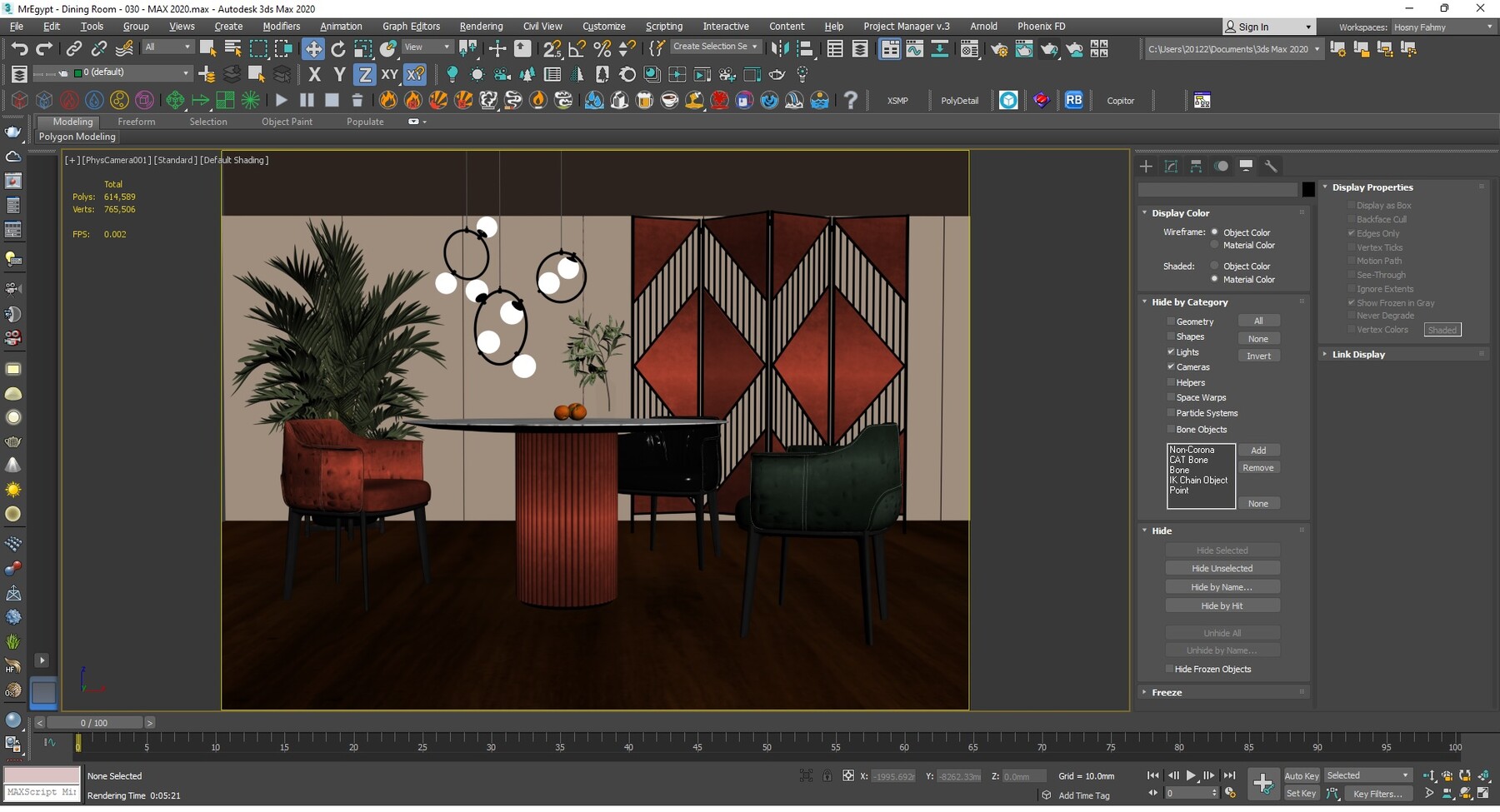The height and width of the screenshot is (812, 1500).
Task: Click the project path field
Action: pyautogui.click(x=1233, y=48)
